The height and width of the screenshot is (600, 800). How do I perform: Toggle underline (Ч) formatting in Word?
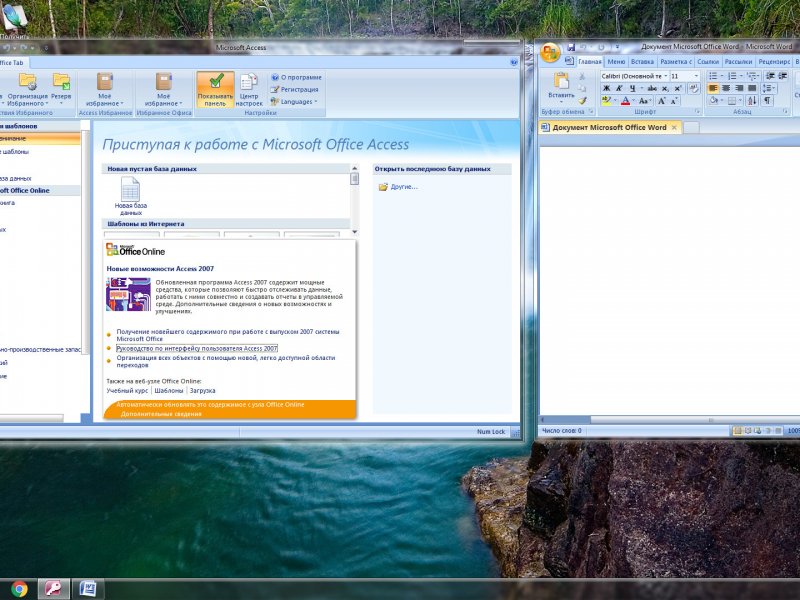click(x=632, y=88)
